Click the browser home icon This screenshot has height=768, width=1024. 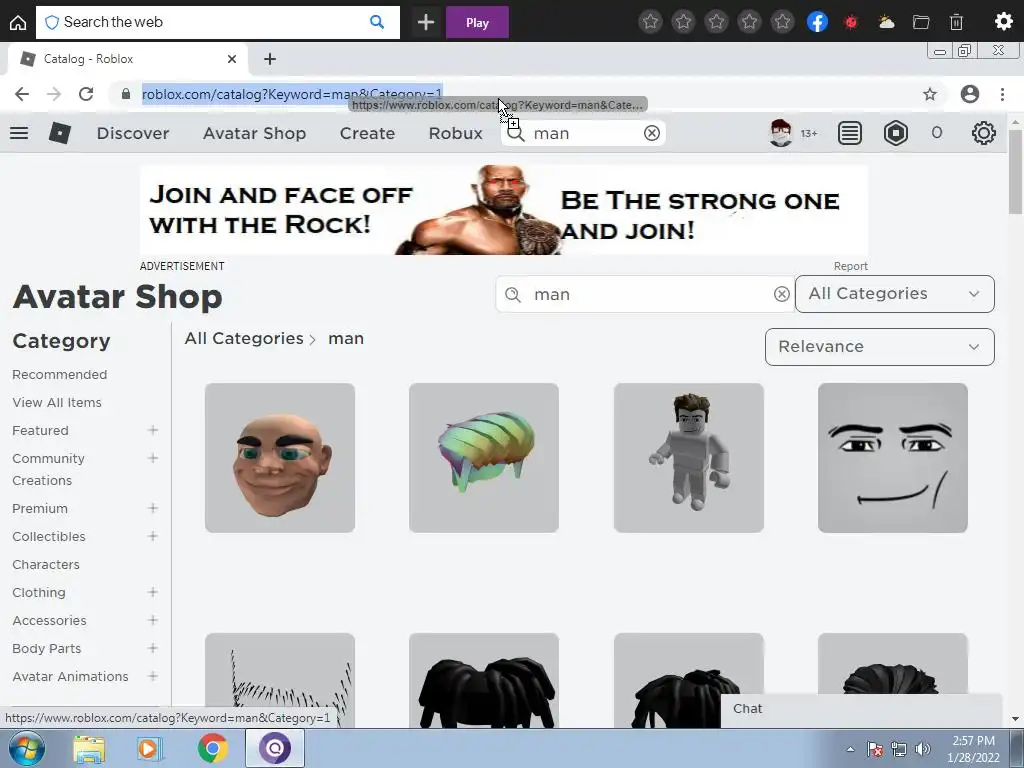point(18,22)
